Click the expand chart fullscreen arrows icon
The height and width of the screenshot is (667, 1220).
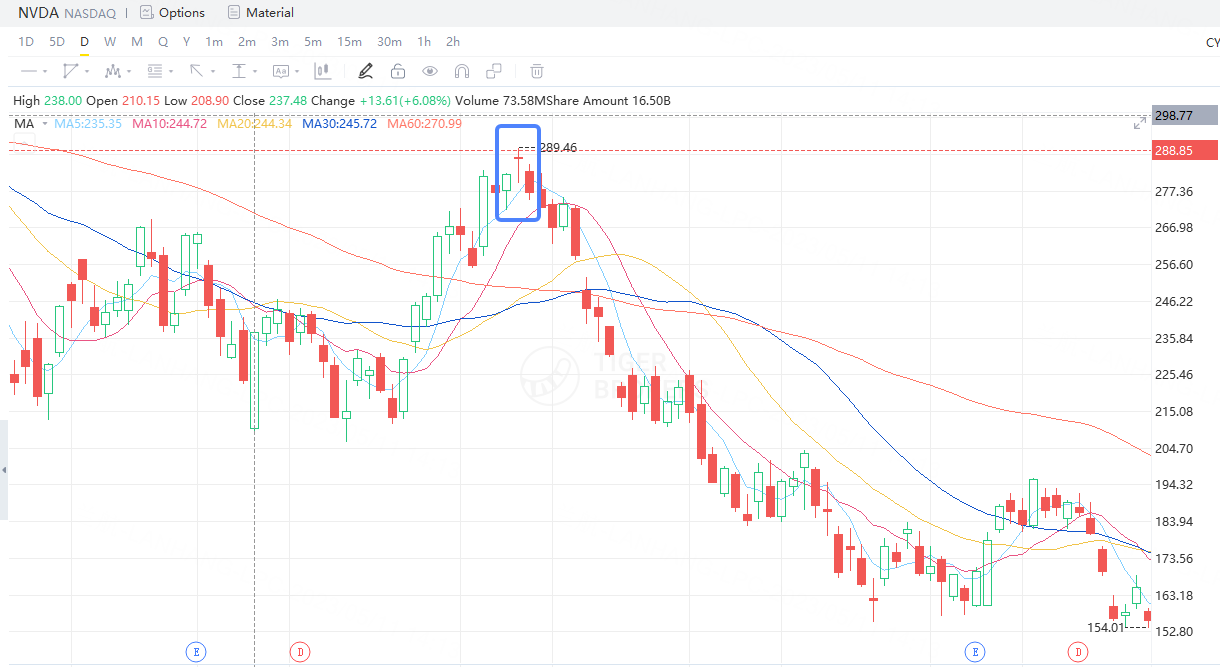[1139, 123]
